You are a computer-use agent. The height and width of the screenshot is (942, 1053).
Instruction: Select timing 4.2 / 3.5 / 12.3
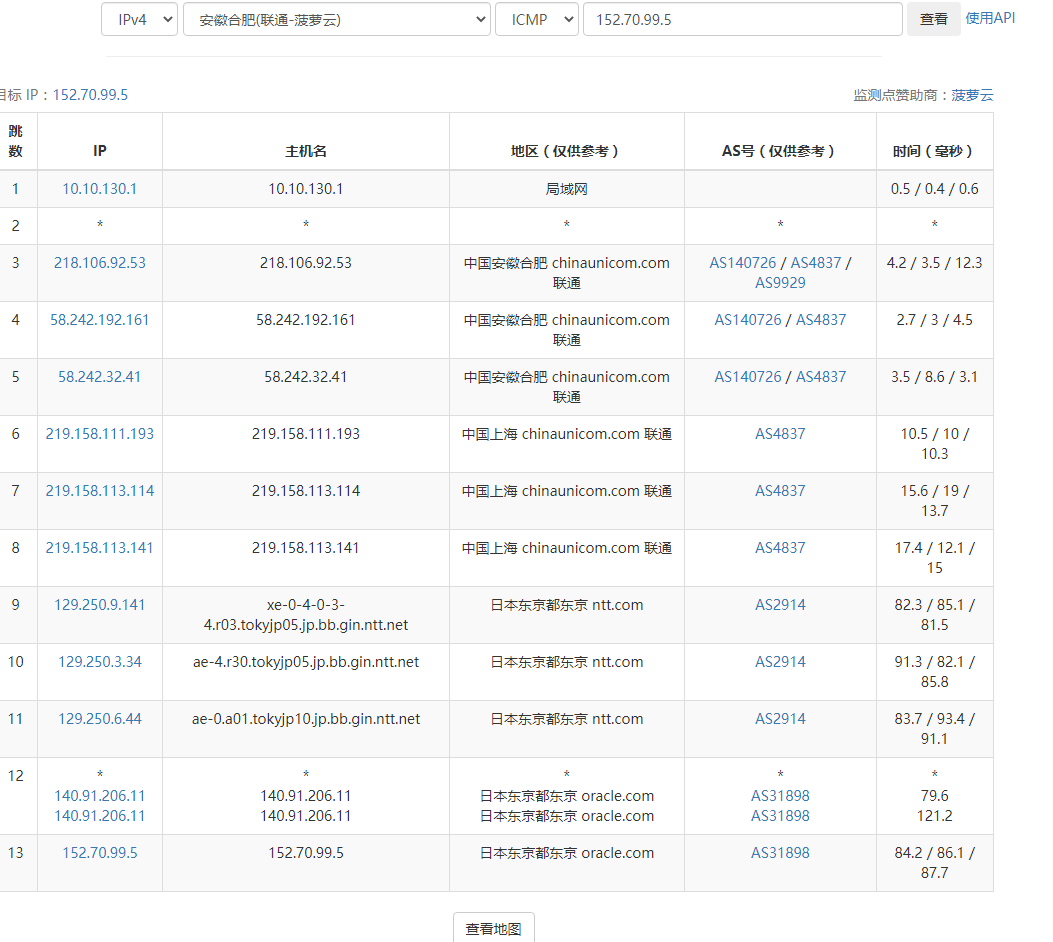point(934,263)
